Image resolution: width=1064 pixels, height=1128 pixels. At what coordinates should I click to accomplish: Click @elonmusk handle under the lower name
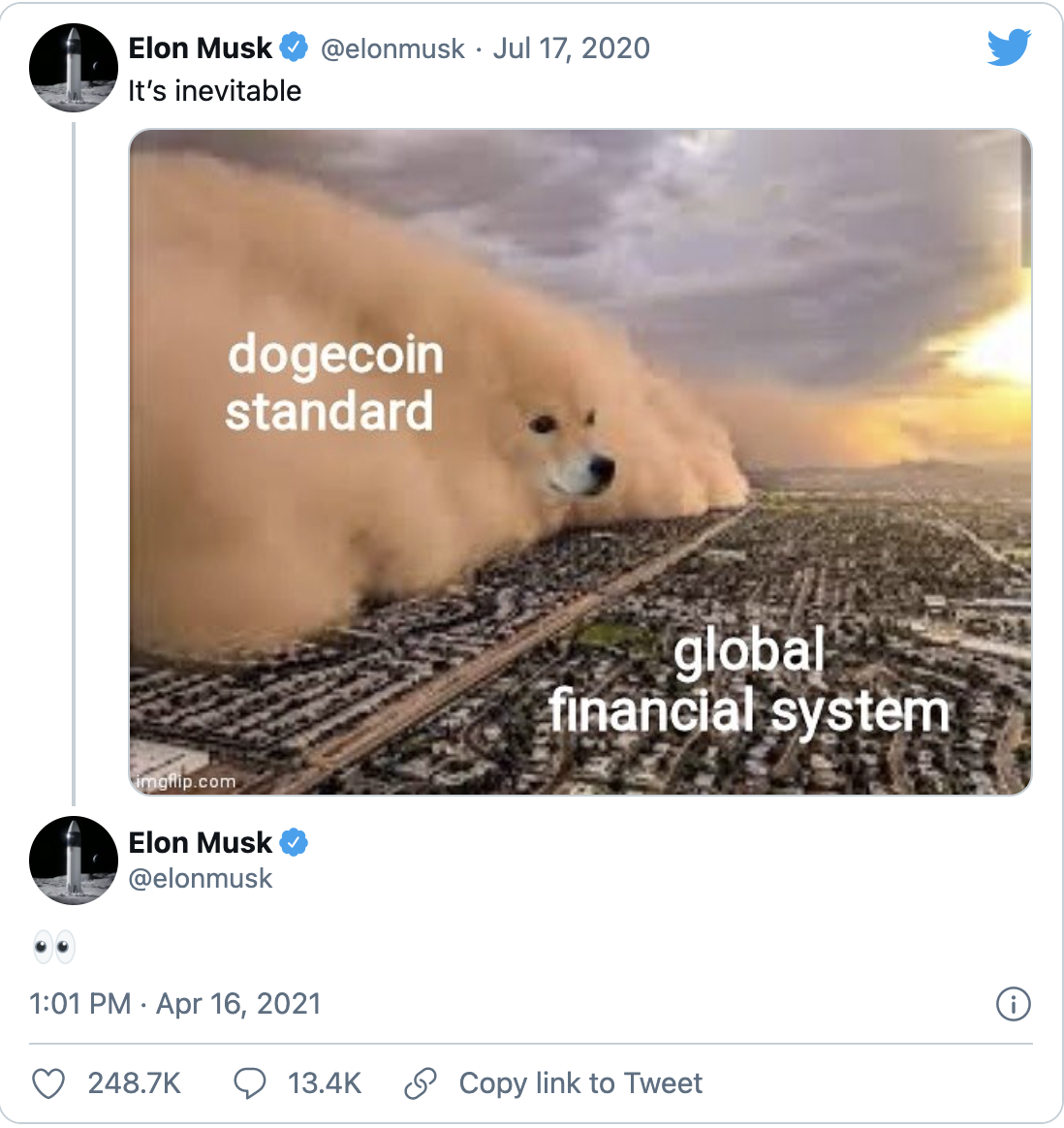200,878
